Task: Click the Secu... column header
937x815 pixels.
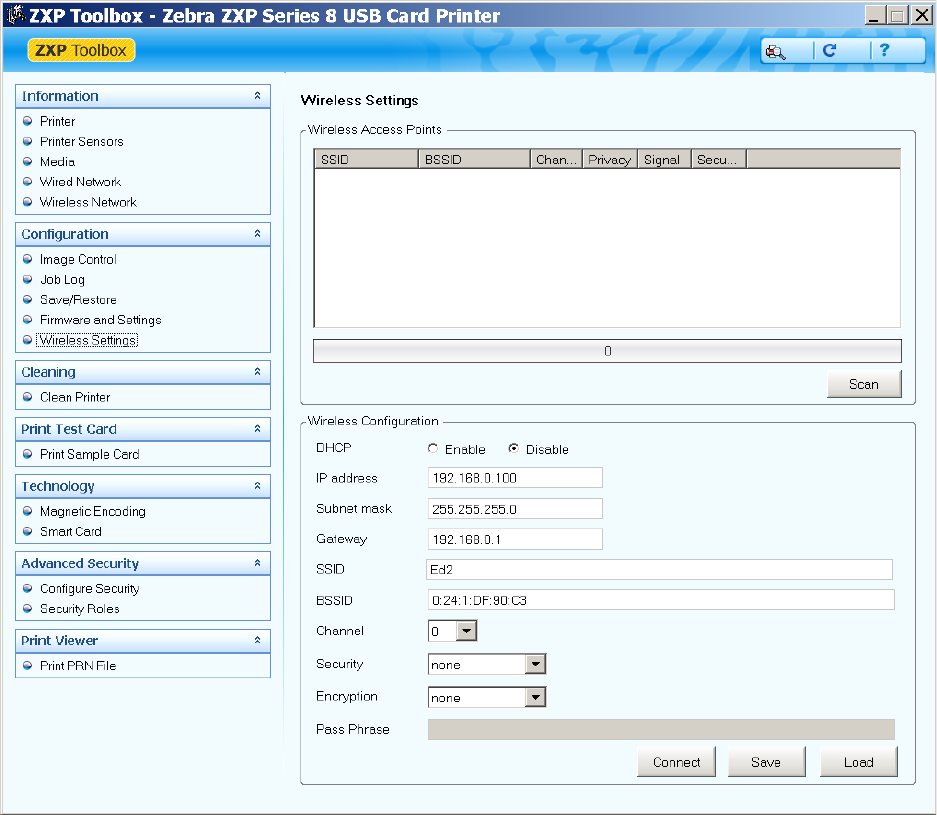Action: (x=719, y=160)
